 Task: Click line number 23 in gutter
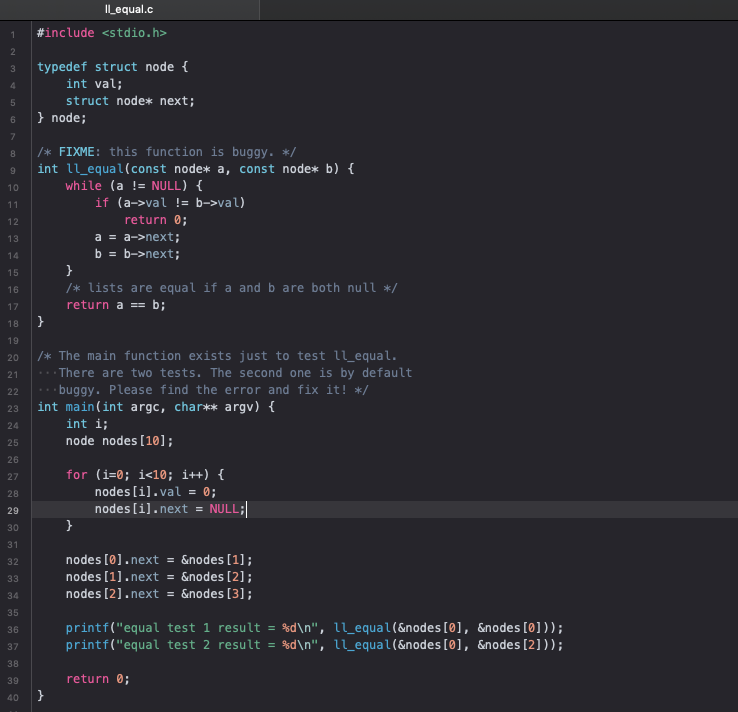pyautogui.click(x=13, y=409)
